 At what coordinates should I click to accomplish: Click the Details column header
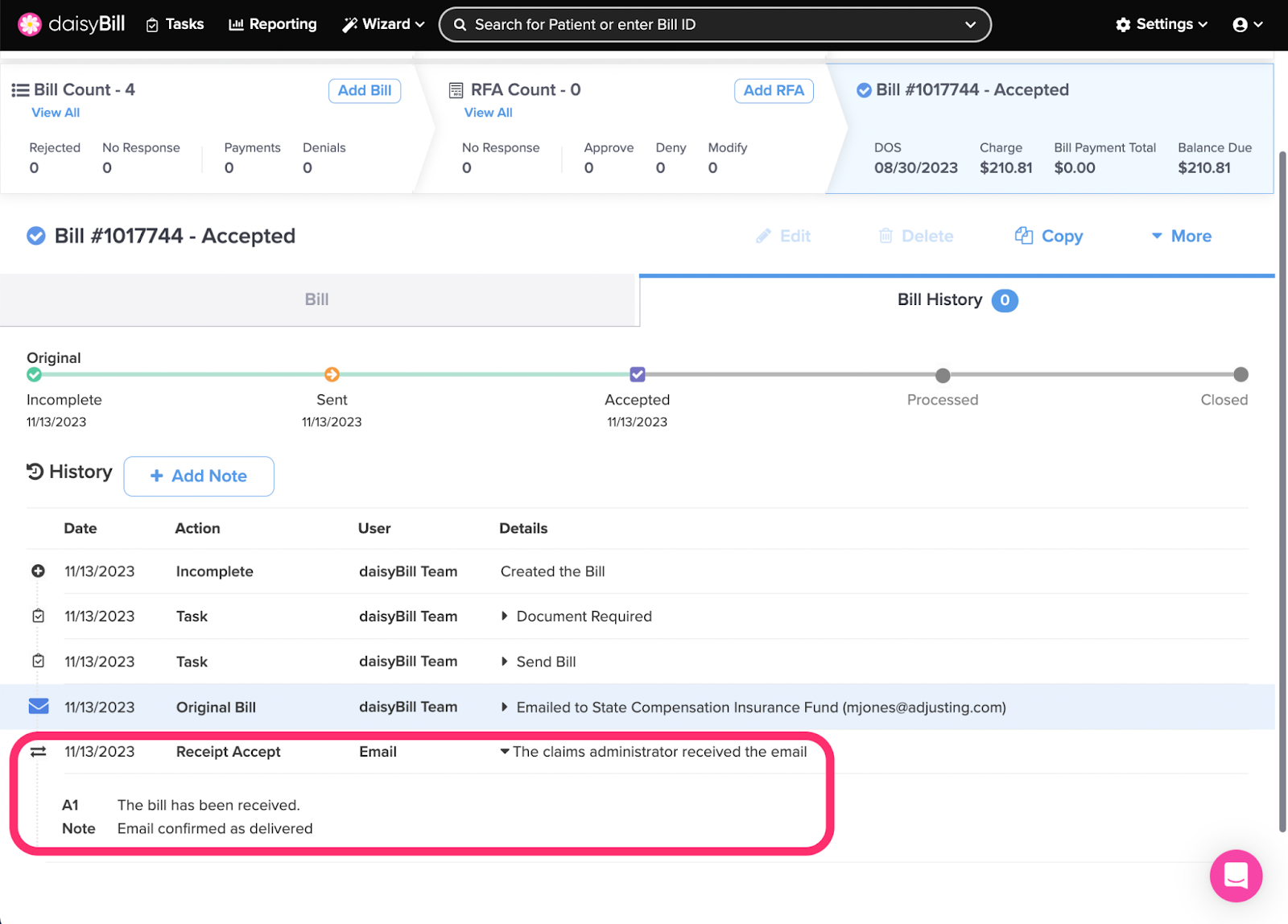point(523,529)
